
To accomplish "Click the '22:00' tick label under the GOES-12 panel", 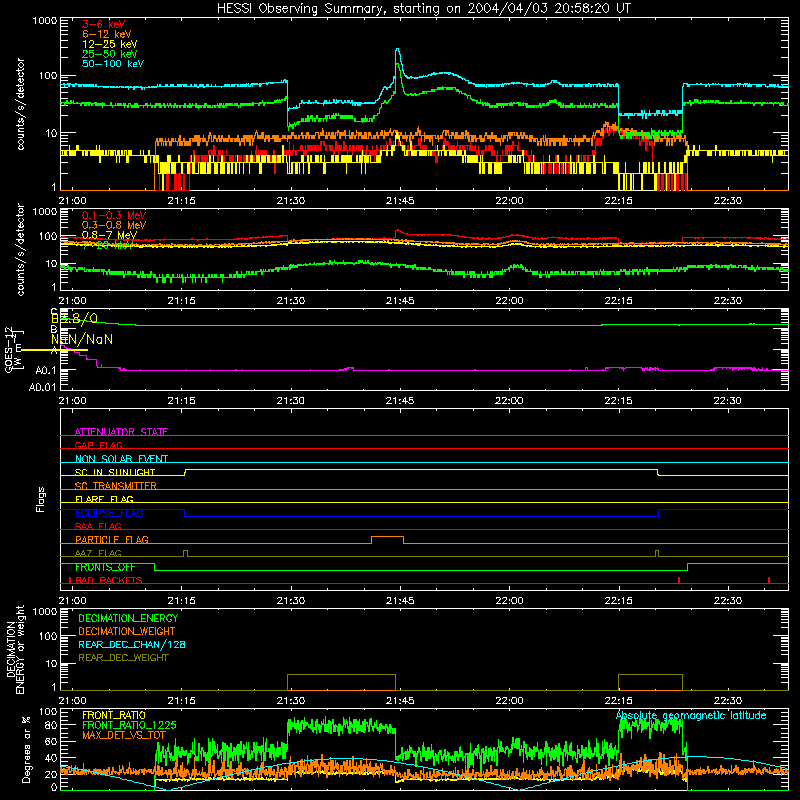I will coord(509,401).
